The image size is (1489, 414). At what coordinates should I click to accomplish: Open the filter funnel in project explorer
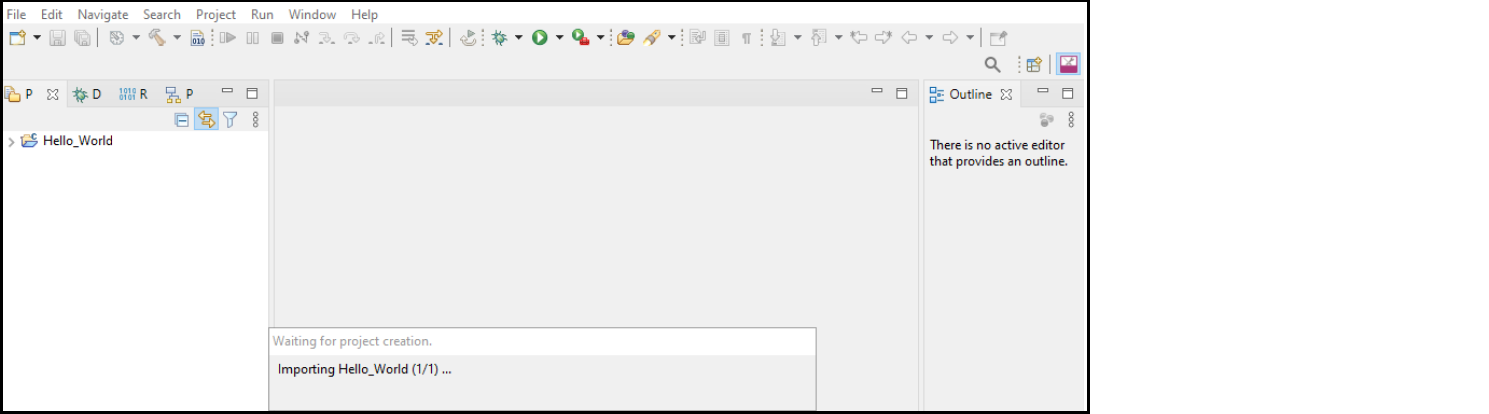click(230, 120)
